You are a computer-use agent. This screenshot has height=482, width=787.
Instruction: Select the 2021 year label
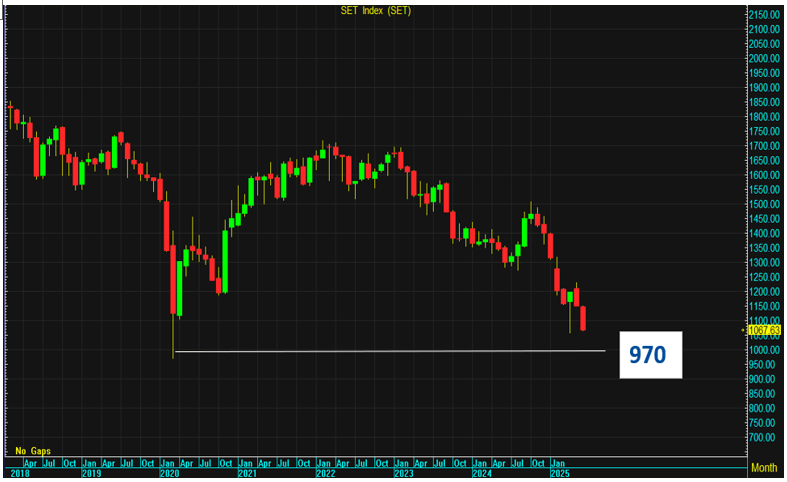(247, 473)
